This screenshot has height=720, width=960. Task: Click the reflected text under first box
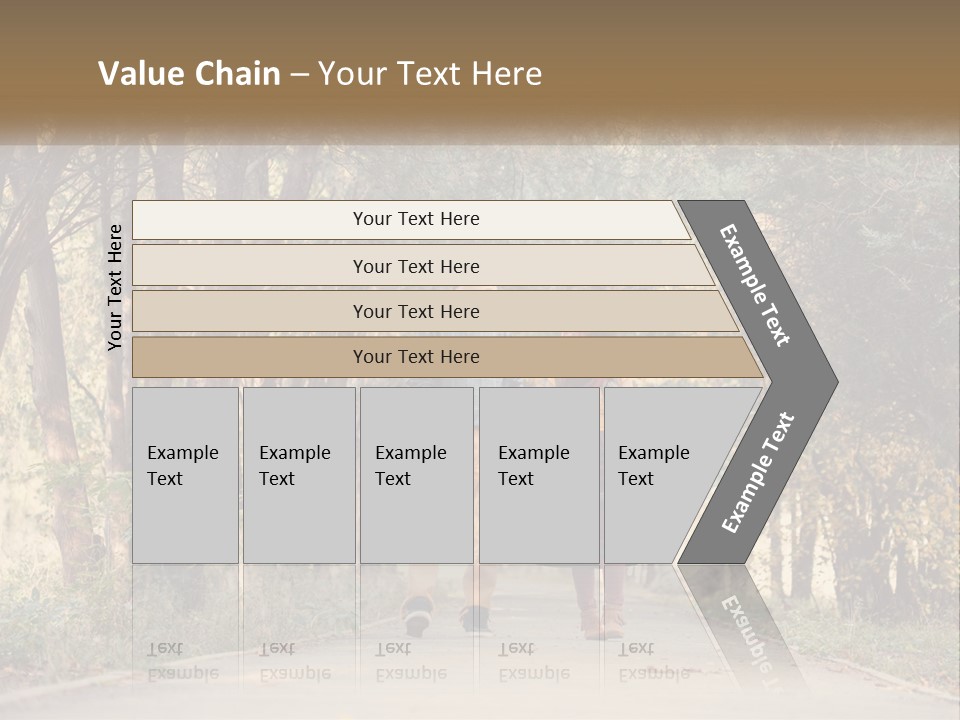click(x=182, y=661)
